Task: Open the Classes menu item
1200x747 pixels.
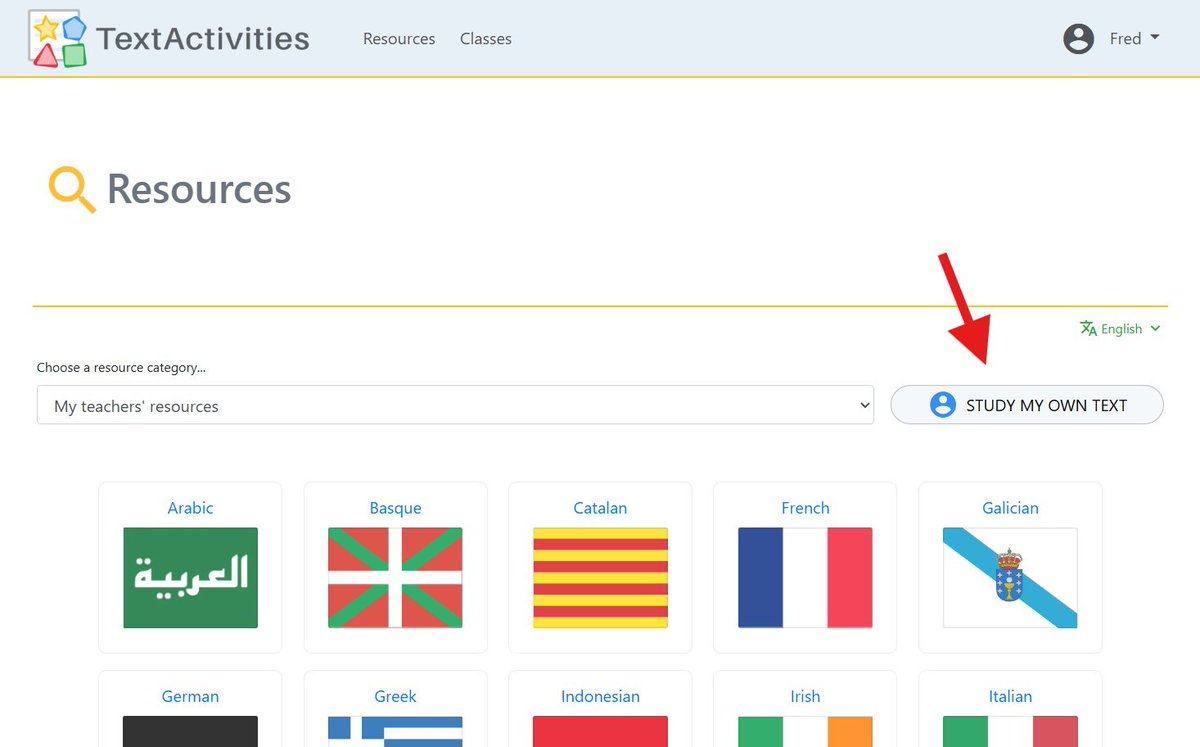Action: pos(485,39)
